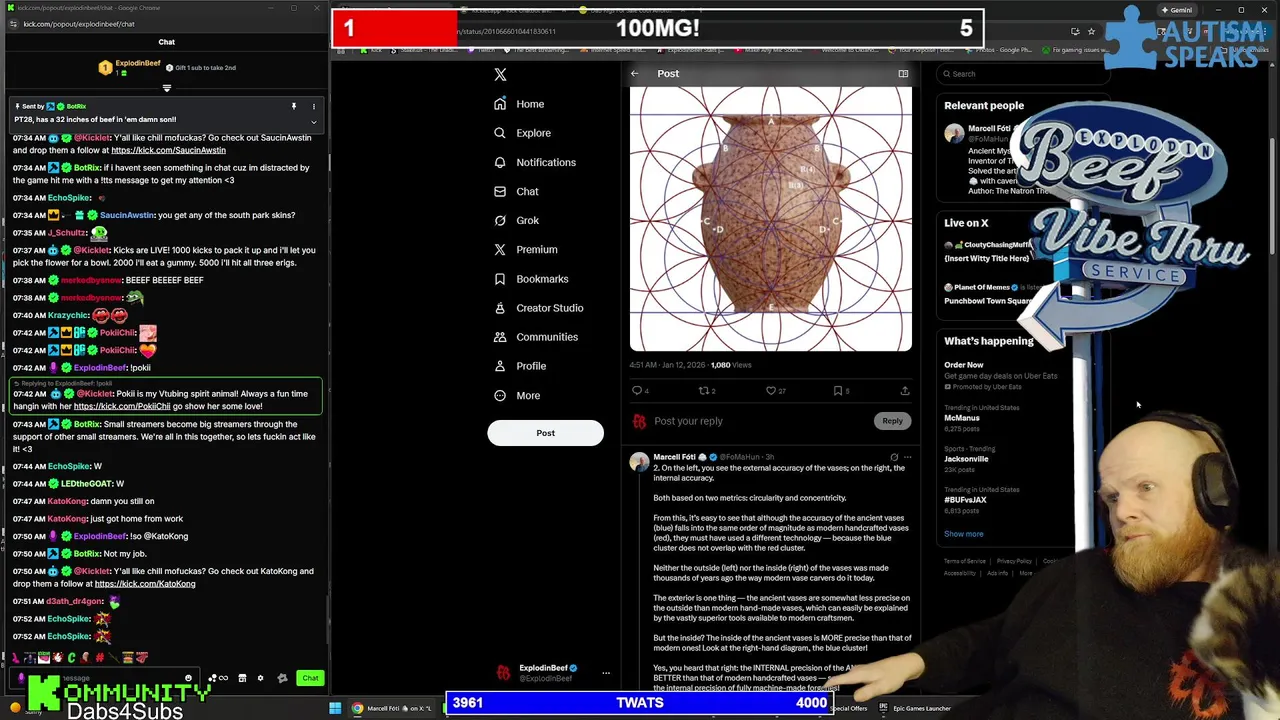Open Home in the X sidebar

[x=519, y=104]
